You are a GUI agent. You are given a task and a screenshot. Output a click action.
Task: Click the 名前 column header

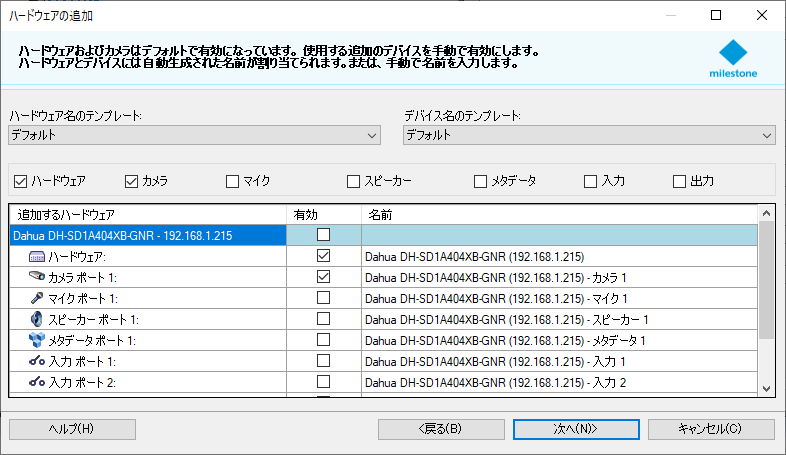[559, 215]
